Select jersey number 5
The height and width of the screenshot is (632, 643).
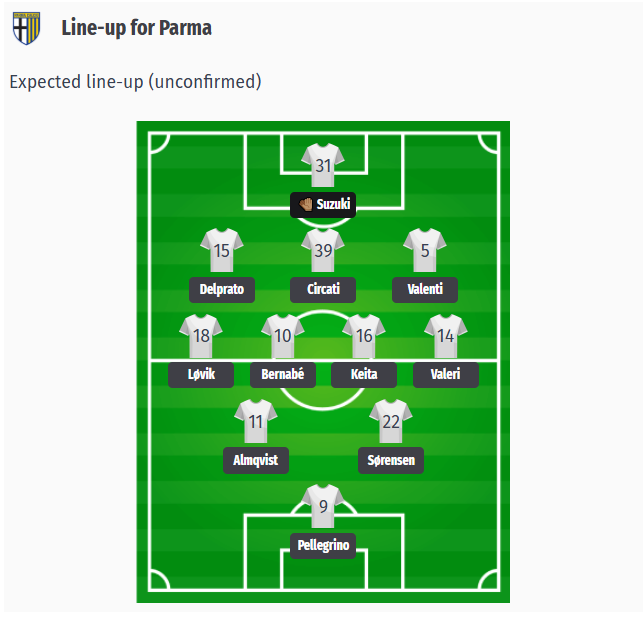[425, 250]
